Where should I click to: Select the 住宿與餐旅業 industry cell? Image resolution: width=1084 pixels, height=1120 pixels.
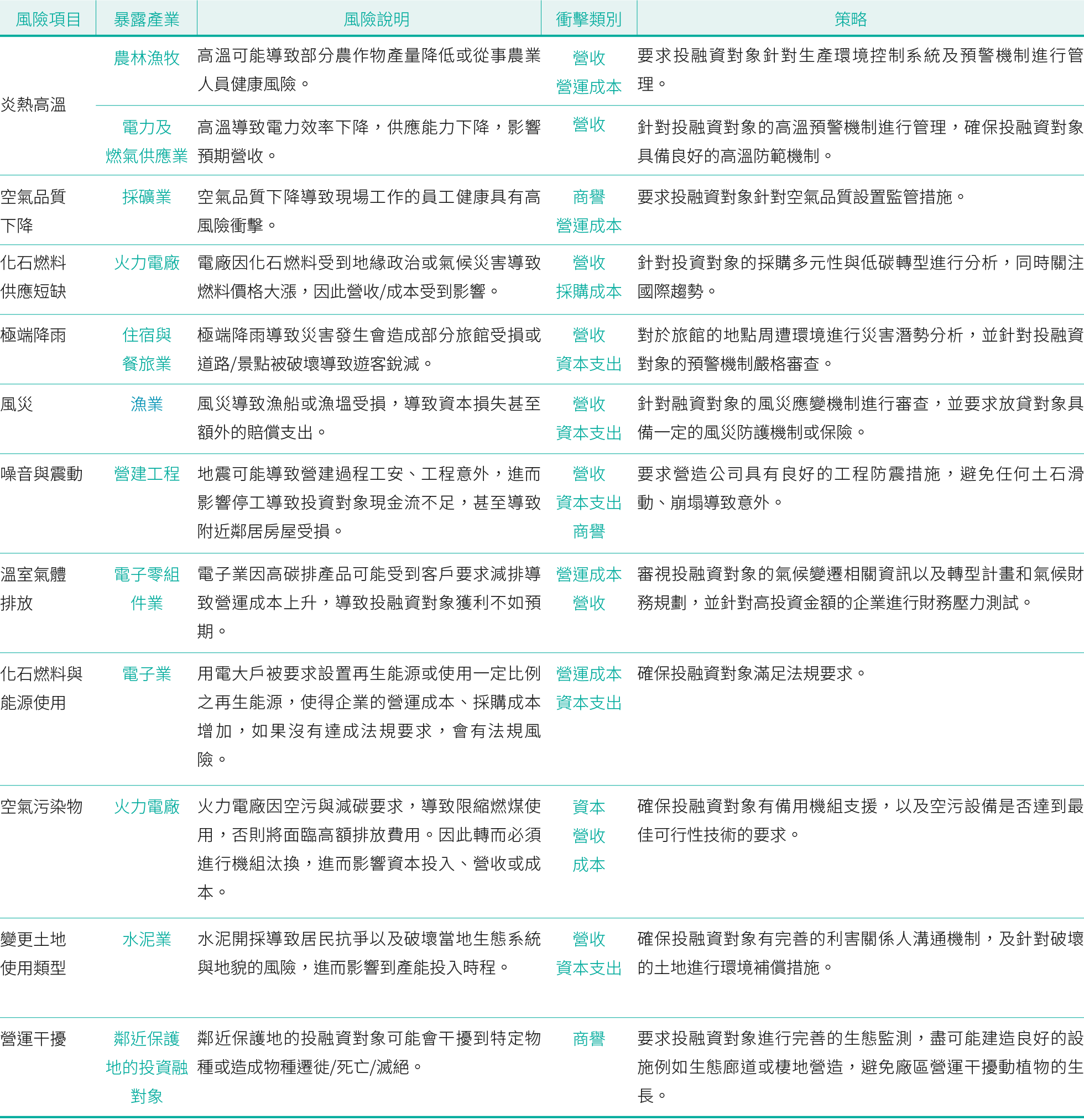pos(147,349)
